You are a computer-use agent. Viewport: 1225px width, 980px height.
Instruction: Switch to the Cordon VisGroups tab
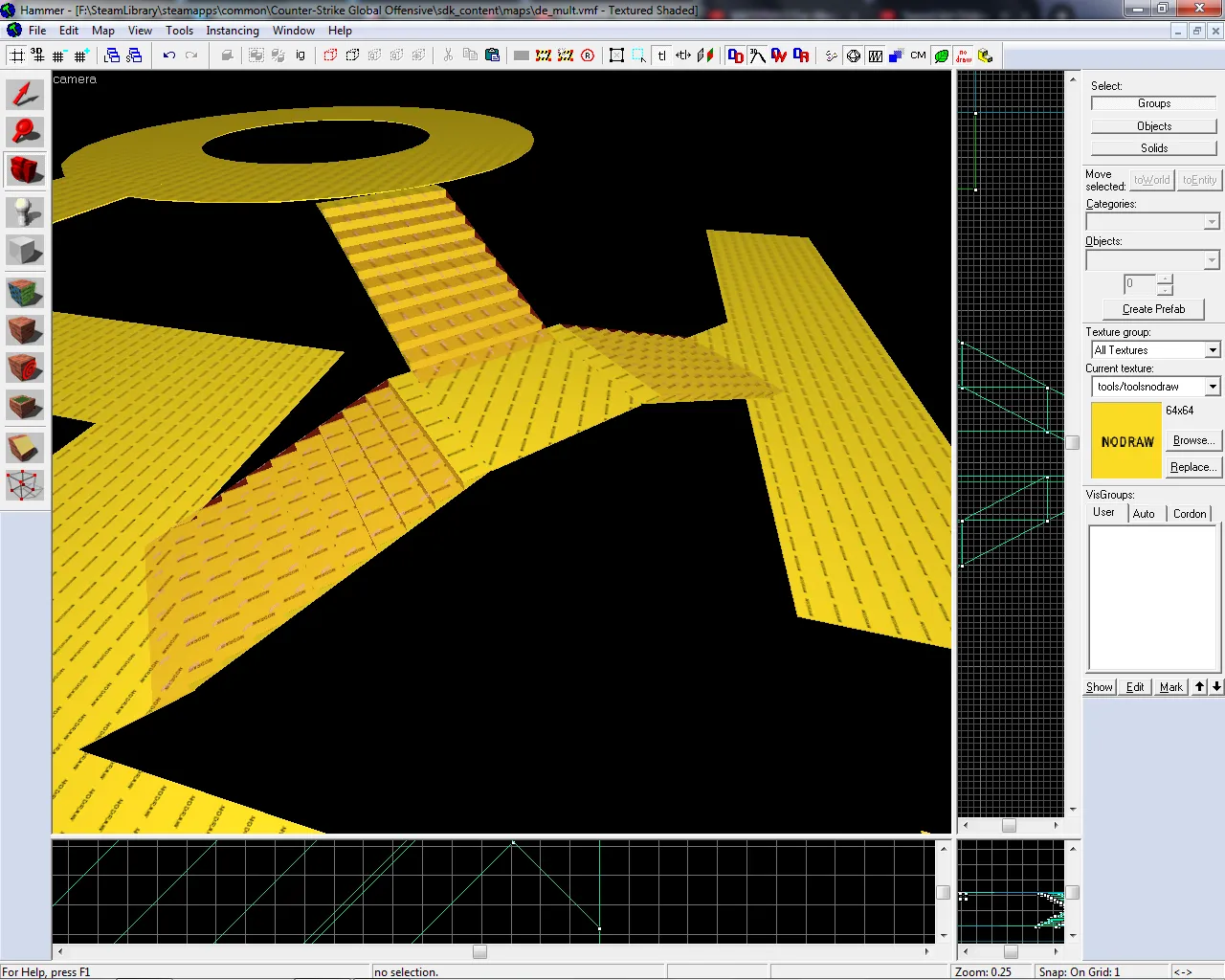(x=1190, y=514)
